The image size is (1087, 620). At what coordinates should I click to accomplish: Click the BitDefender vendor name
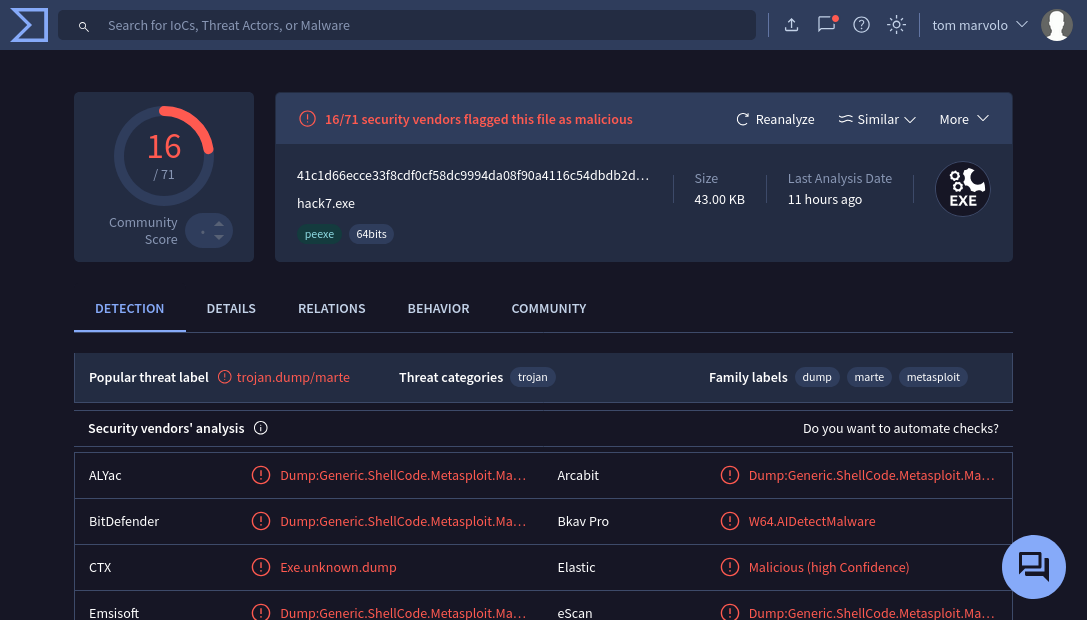click(124, 521)
